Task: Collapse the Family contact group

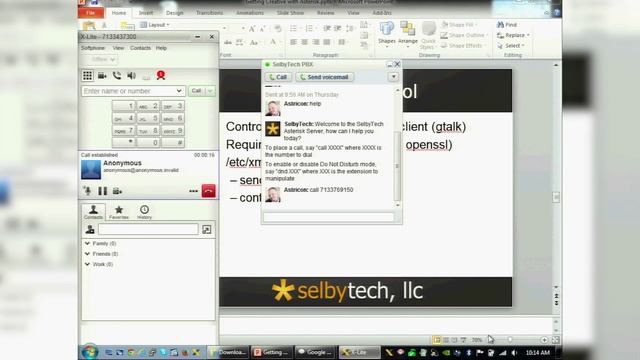Action: click(x=87, y=243)
